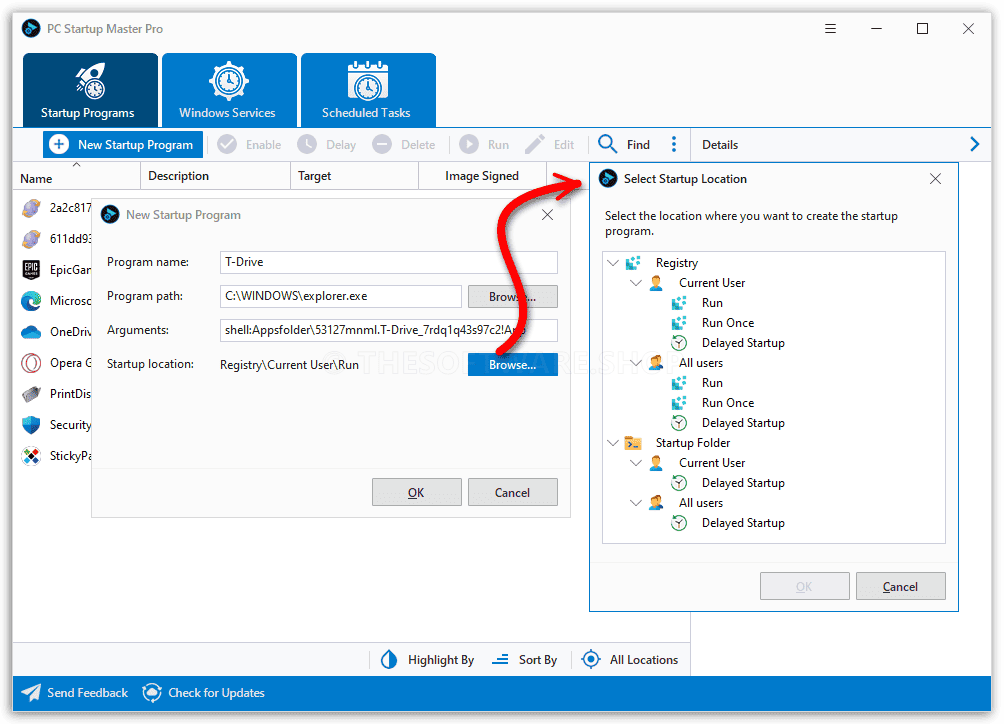Select the 2a2c817 list entry

[x=56, y=208]
